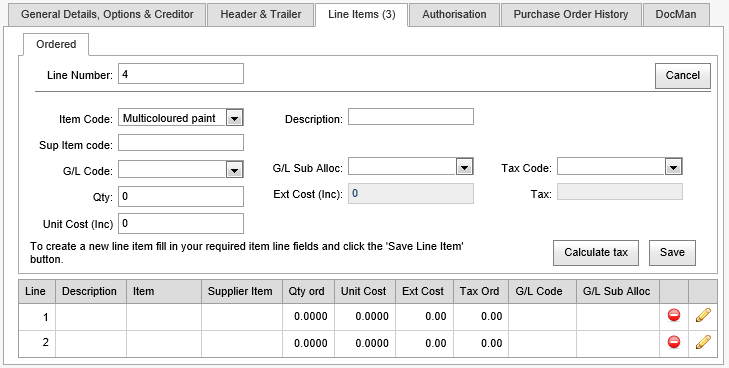The height and width of the screenshot is (368, 729).
Task: Focus the Line Number field
Action: 181,74
